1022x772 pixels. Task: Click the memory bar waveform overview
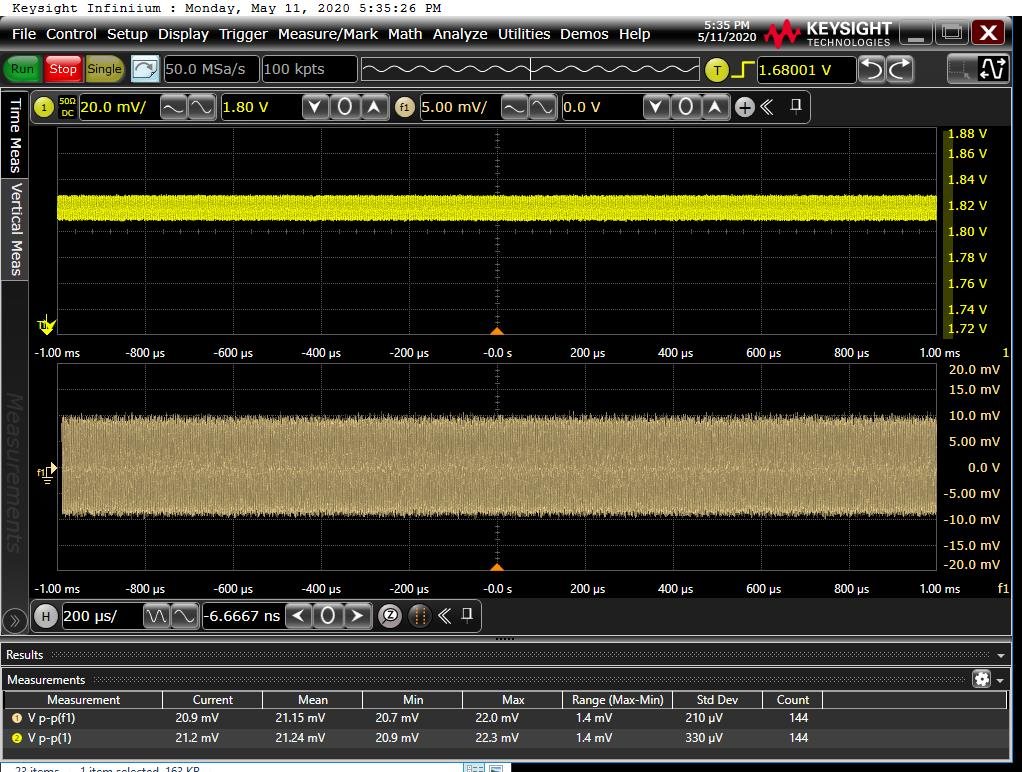(x=529, y=69)
